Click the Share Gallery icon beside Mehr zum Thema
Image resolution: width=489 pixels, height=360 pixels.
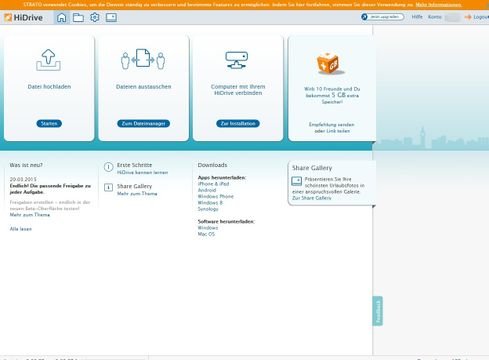click(x=108, y=187)
